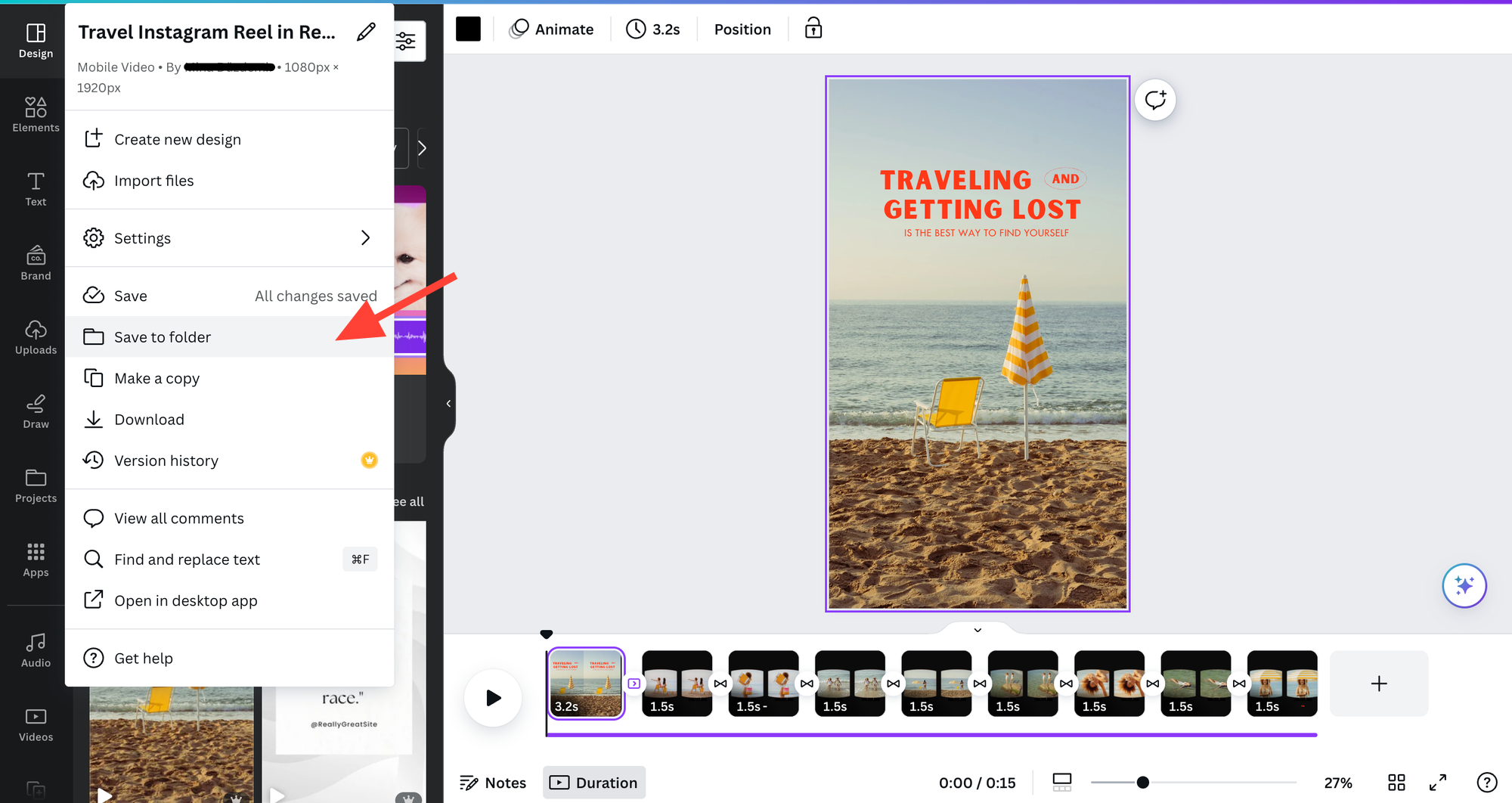This screenshot has height=803, width=1512.
Task: Open the Text sidebar panel
Action: click(36, 189)
